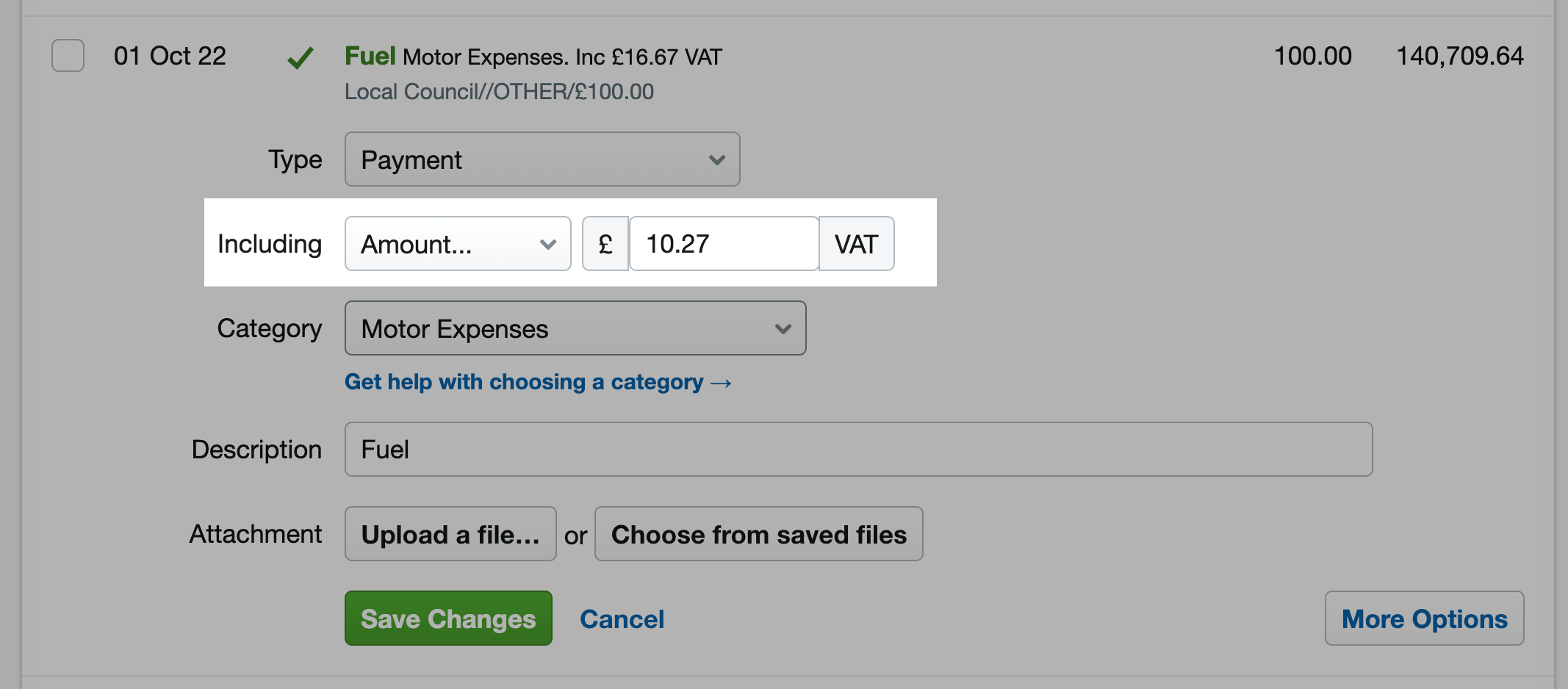Screen dimensions: 1568x689
Task: Open the Category dropdown showing Motor Expenses
Action: [x=575, y=328]
